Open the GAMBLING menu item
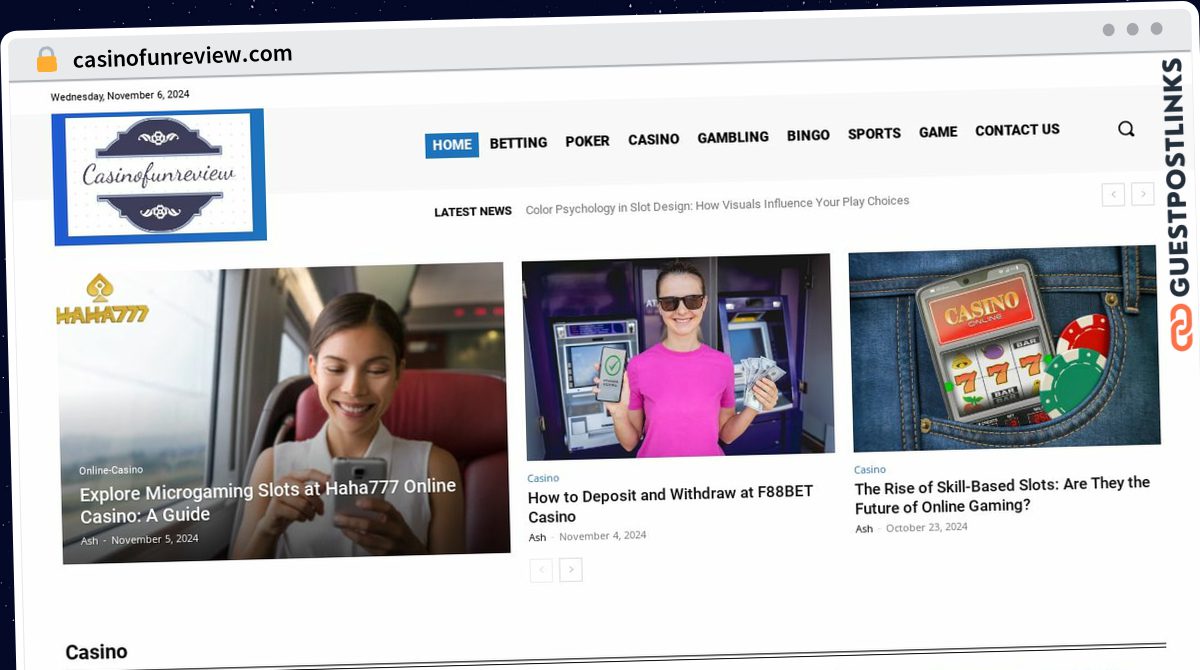This screenshot has height=670, width=1200. coord(733,137)
